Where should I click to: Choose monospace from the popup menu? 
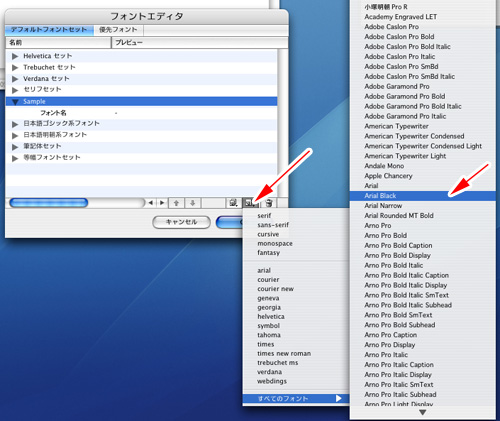(296, 244)
